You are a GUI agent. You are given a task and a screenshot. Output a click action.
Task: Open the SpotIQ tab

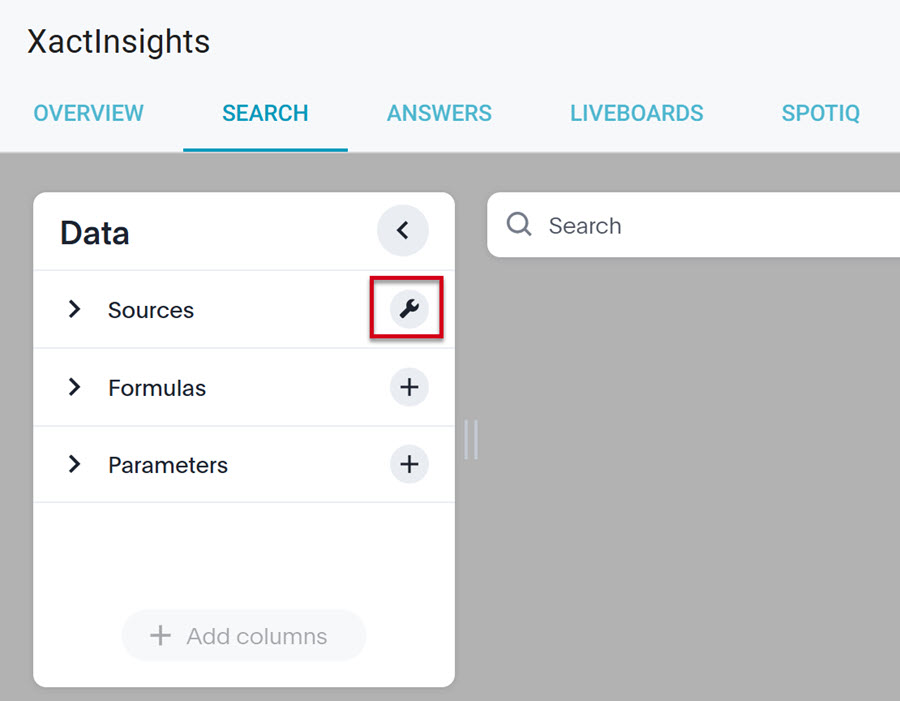pyautogui.click(x=820, y=114)
